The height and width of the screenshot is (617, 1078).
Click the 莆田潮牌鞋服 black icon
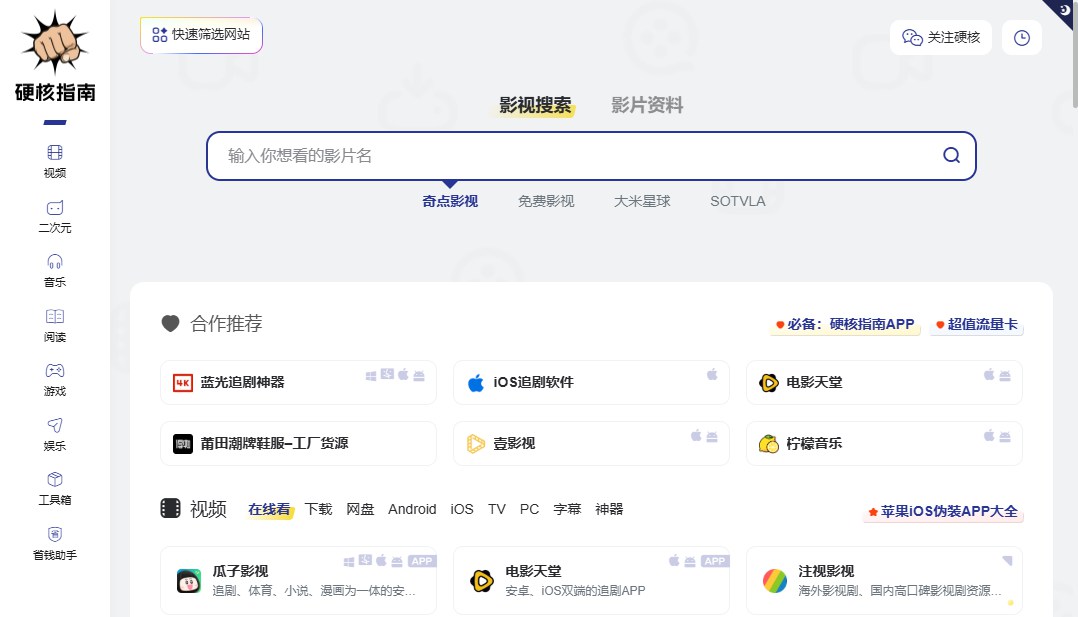tap(183, 444)
